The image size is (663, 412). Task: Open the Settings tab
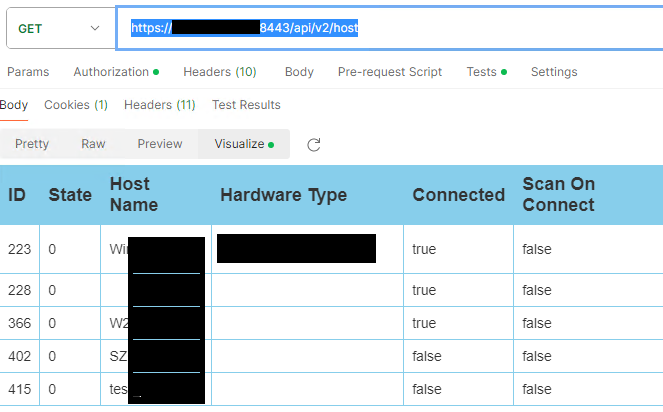[x=554, y=72]
